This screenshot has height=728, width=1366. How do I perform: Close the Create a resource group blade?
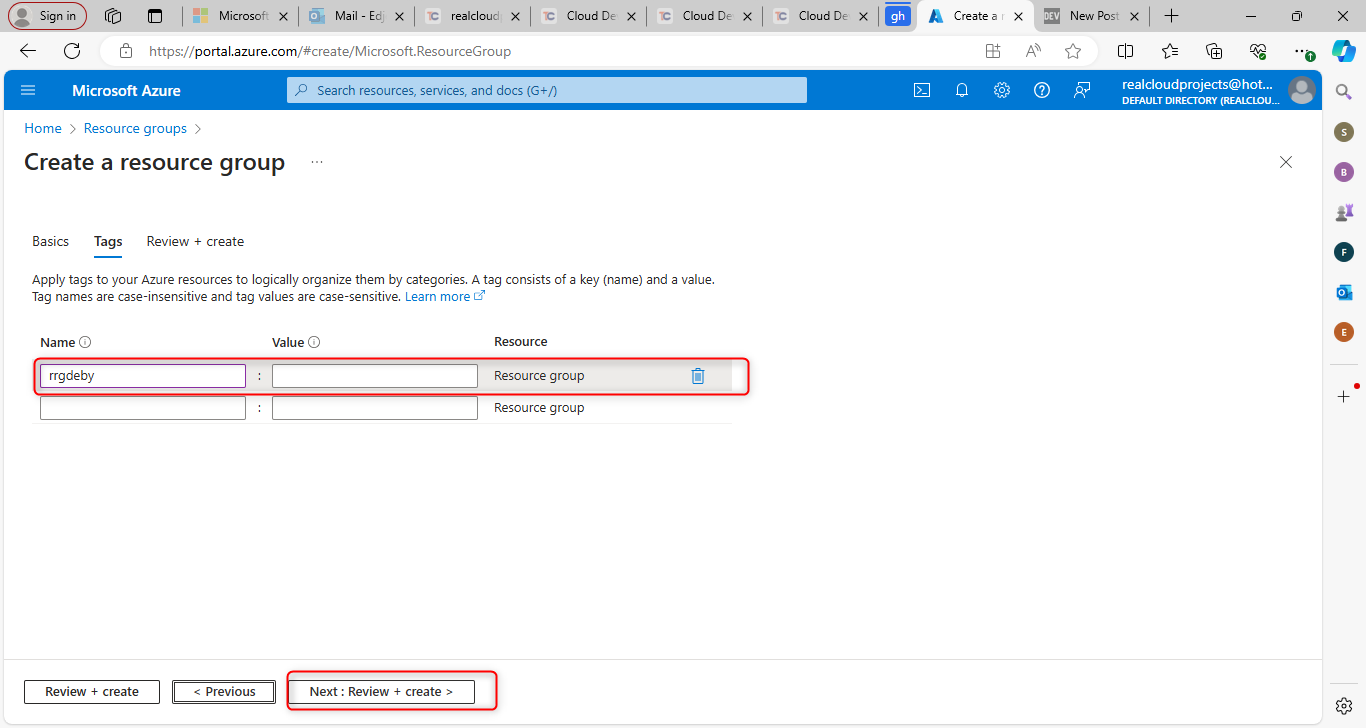[x=1286, y=162]
